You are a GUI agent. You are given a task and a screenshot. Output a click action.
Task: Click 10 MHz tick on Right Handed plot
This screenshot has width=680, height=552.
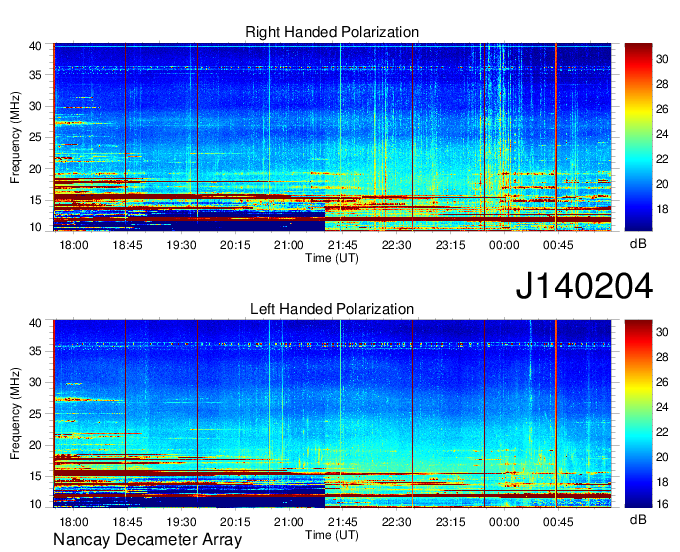click(x=35, y=227)
